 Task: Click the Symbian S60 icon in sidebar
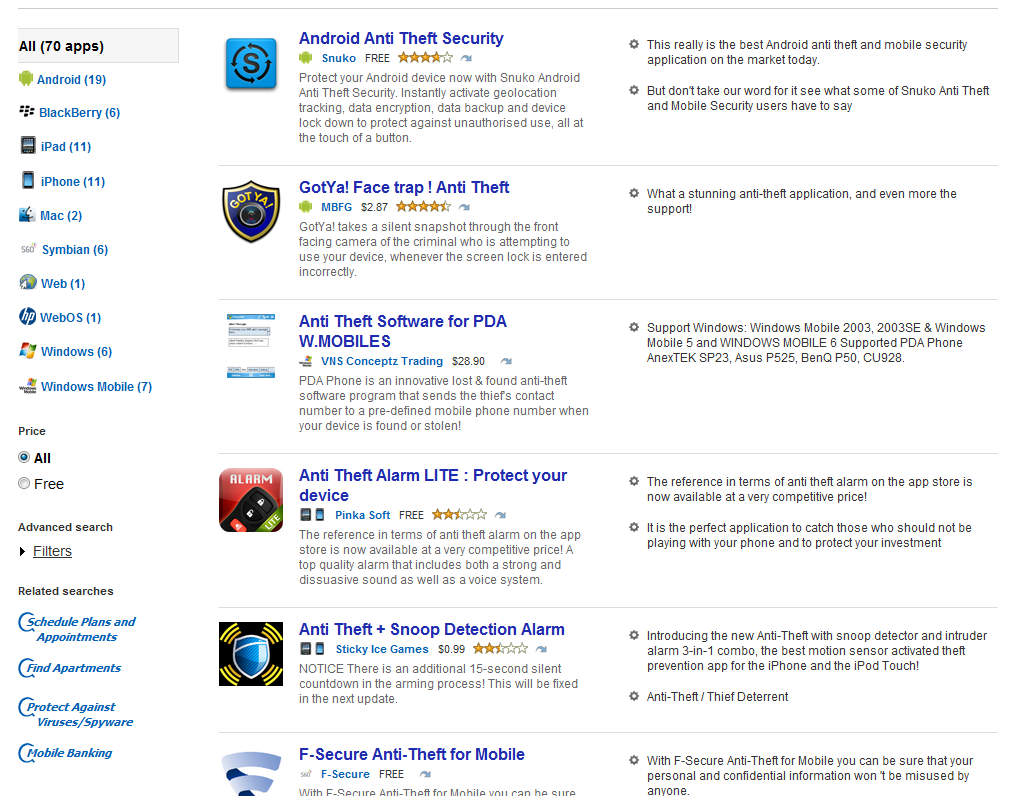coord(29,249)
